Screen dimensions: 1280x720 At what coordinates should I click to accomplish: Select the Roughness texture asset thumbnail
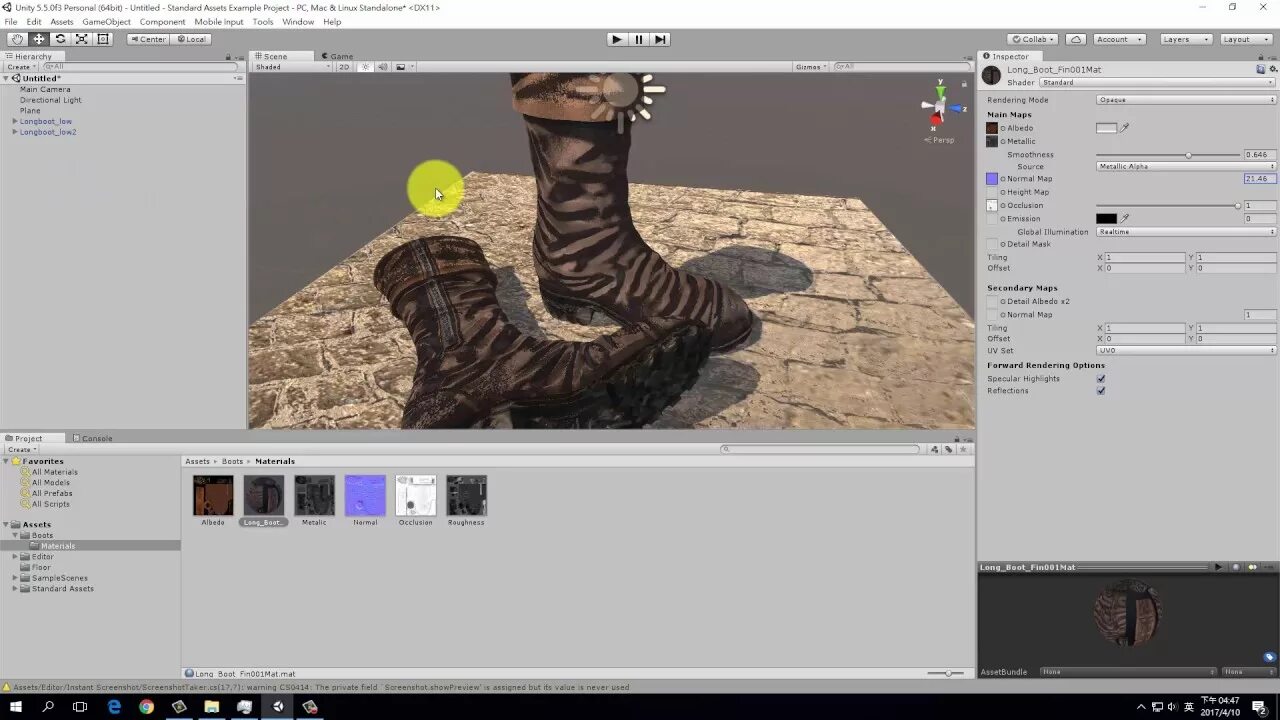[x=466, y=496]
